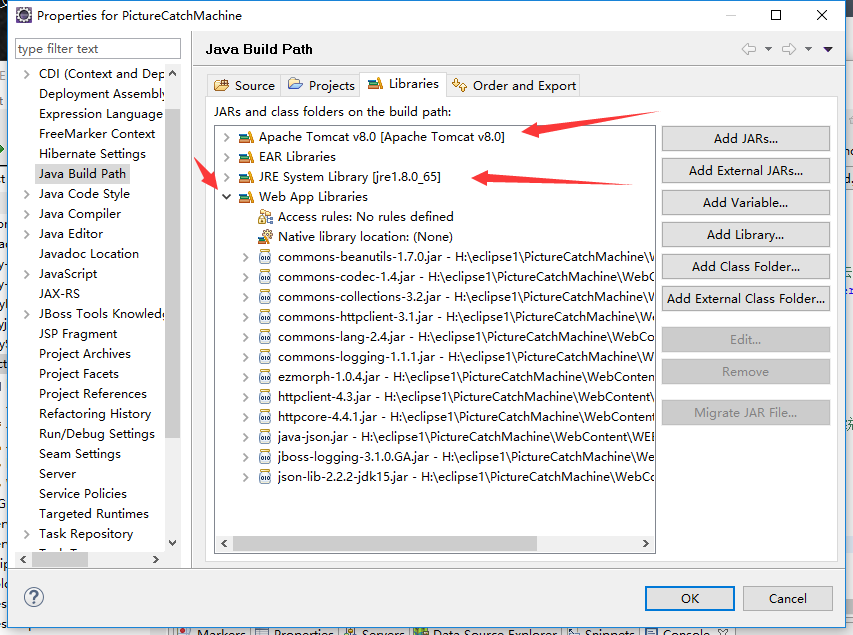Click the Apache Tomcat v8.0 library icon
This screenshot has height=635, width=853.
point(246,137)
